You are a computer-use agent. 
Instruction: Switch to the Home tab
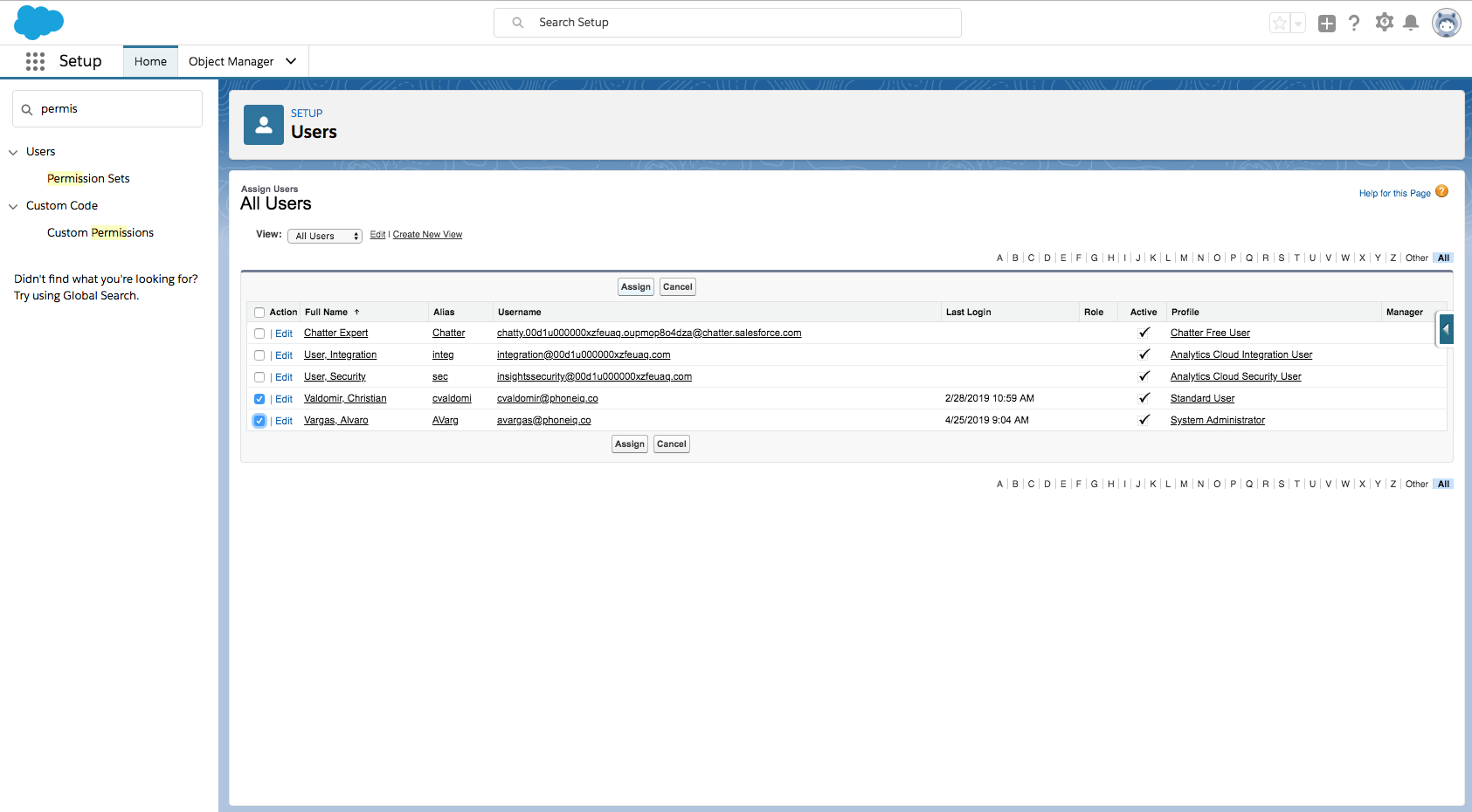point(150,61)
